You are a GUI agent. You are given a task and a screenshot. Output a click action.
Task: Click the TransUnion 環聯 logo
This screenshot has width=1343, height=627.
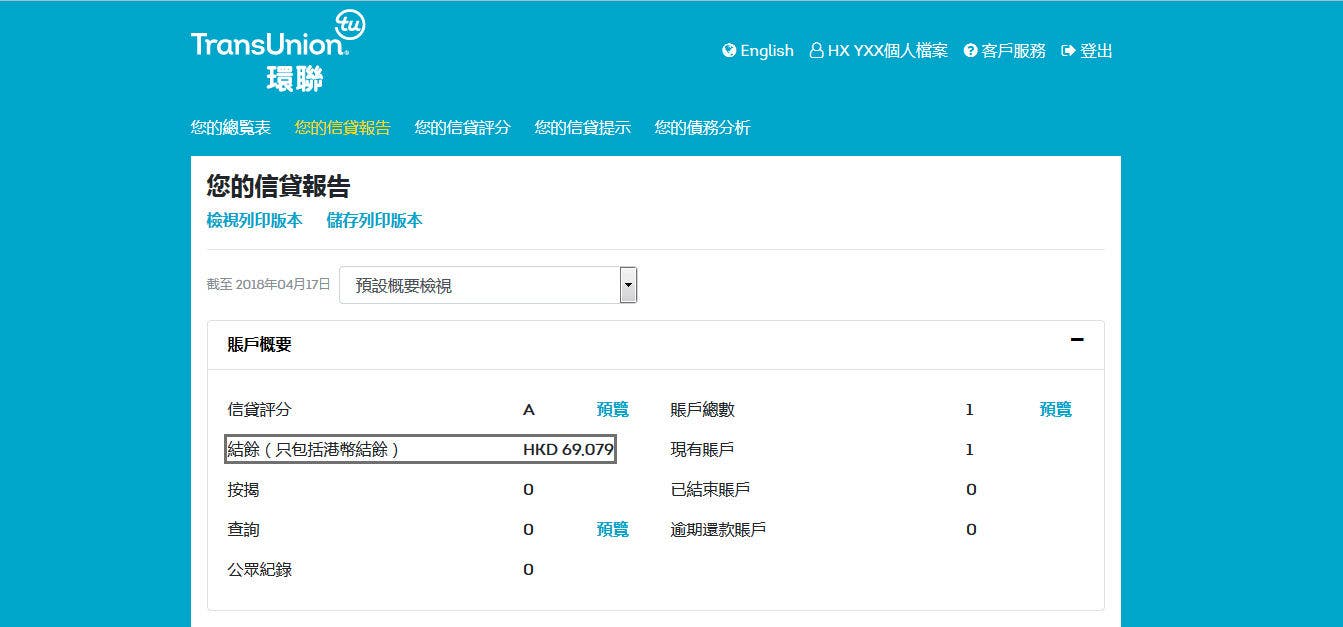pyautogui.click(x=278, y=51)
